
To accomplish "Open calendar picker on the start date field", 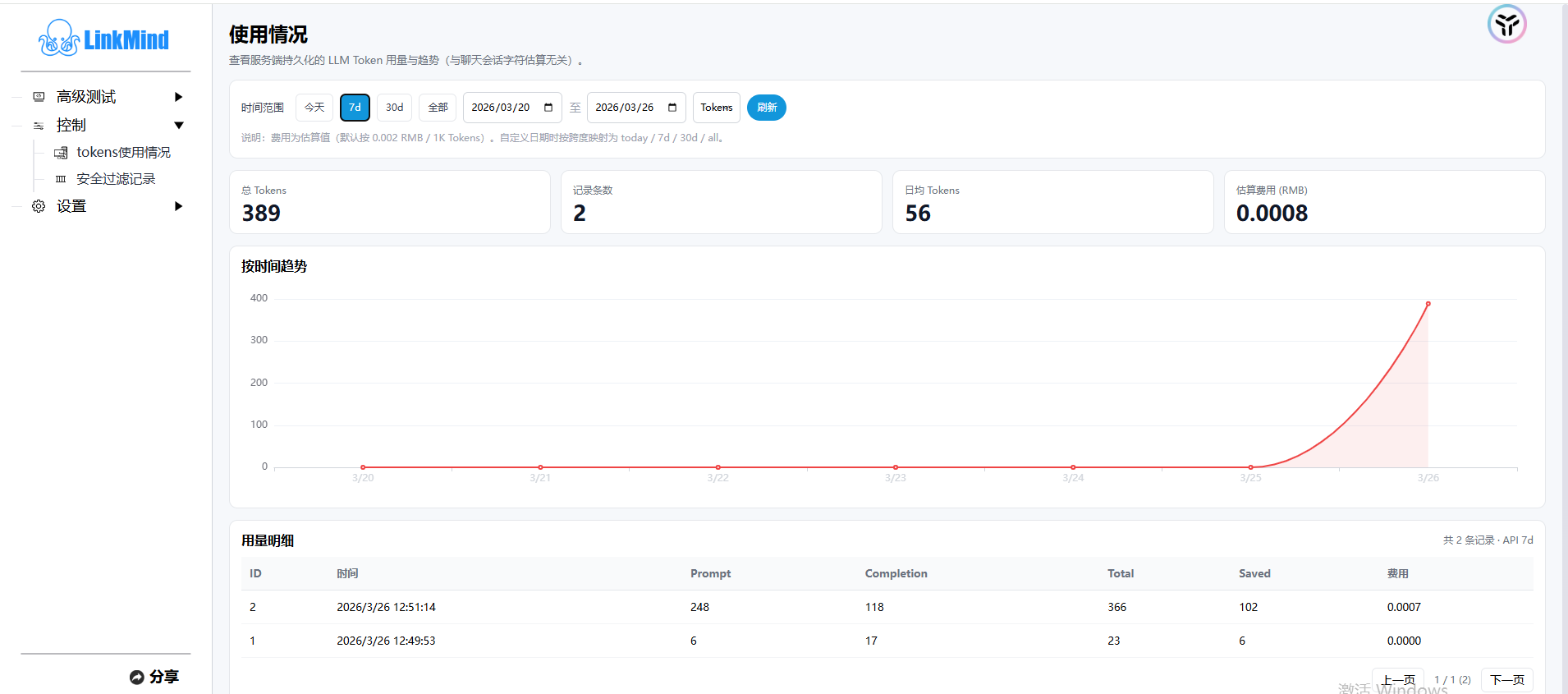I will pos(548,108).
